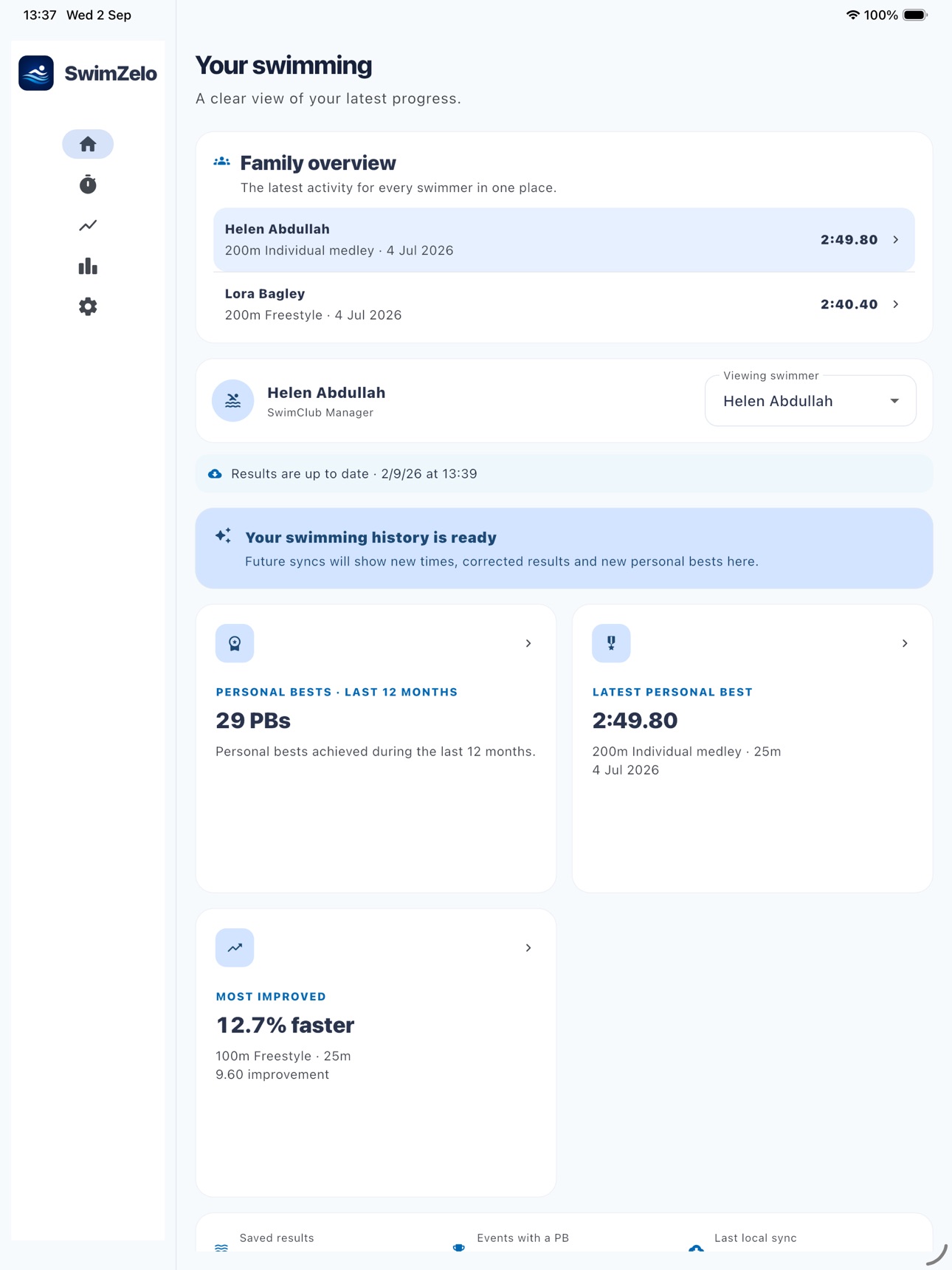Click the '29 PBs' value
This screenshot has height=1270, width=952.
coord(253,721)
